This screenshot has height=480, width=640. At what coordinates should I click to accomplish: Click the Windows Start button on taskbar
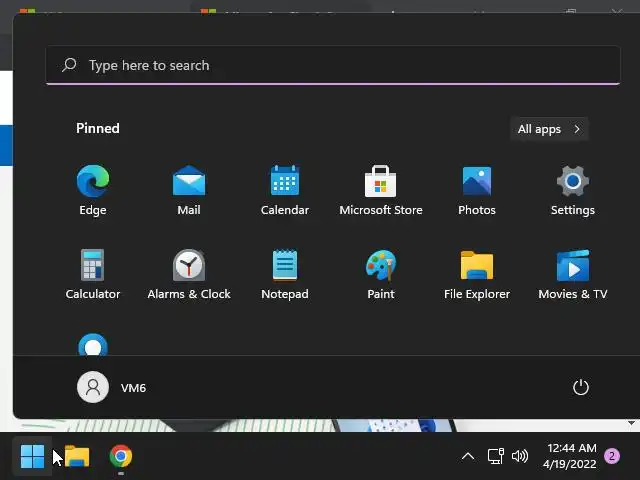(x=32, y=456)
